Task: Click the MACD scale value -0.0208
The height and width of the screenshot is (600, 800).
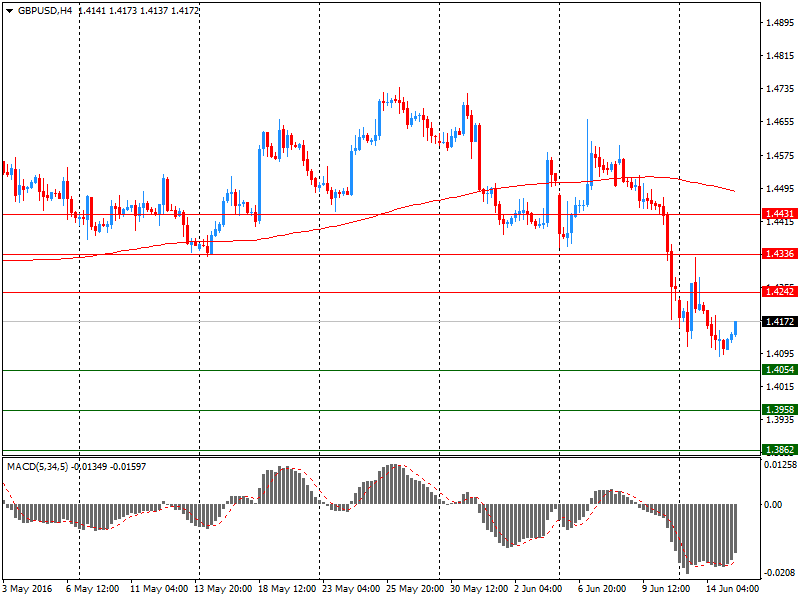Action: tap(780, 572)
